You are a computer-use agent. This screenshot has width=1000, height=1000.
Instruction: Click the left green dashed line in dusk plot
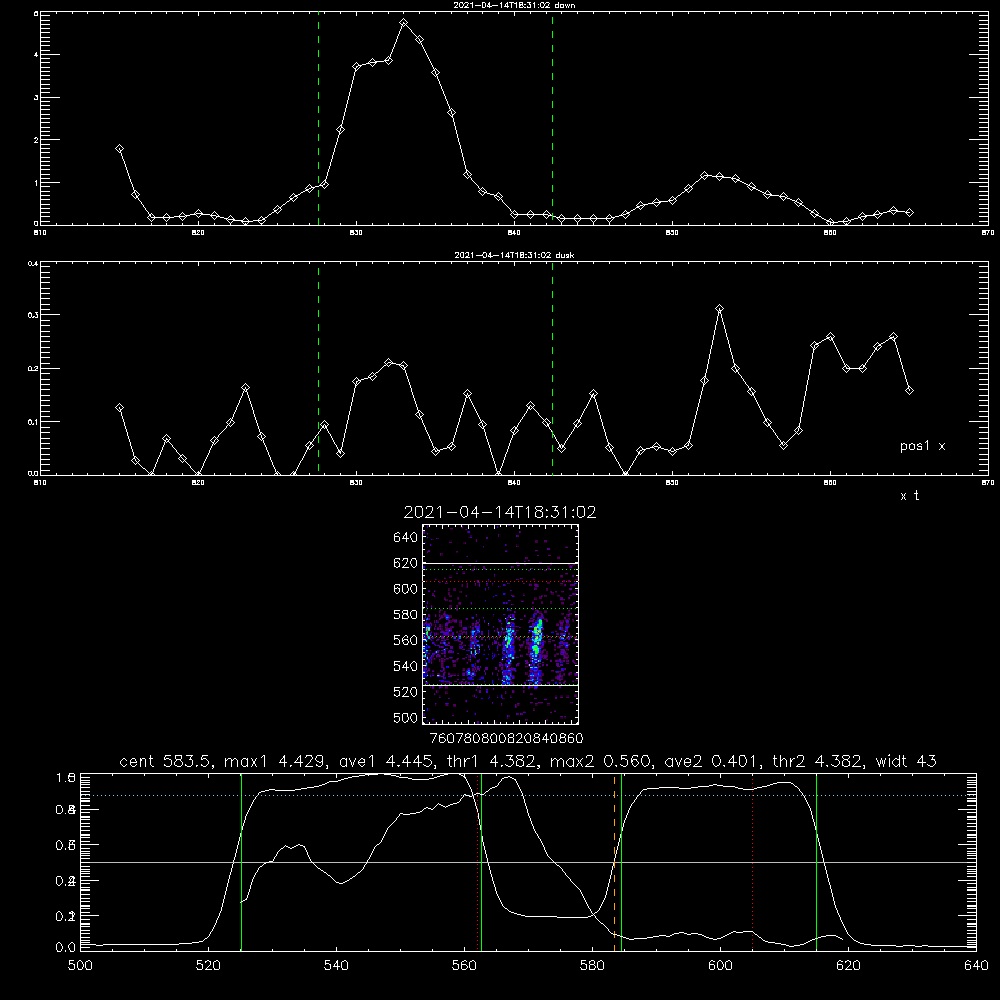click(x=318, y=369)
